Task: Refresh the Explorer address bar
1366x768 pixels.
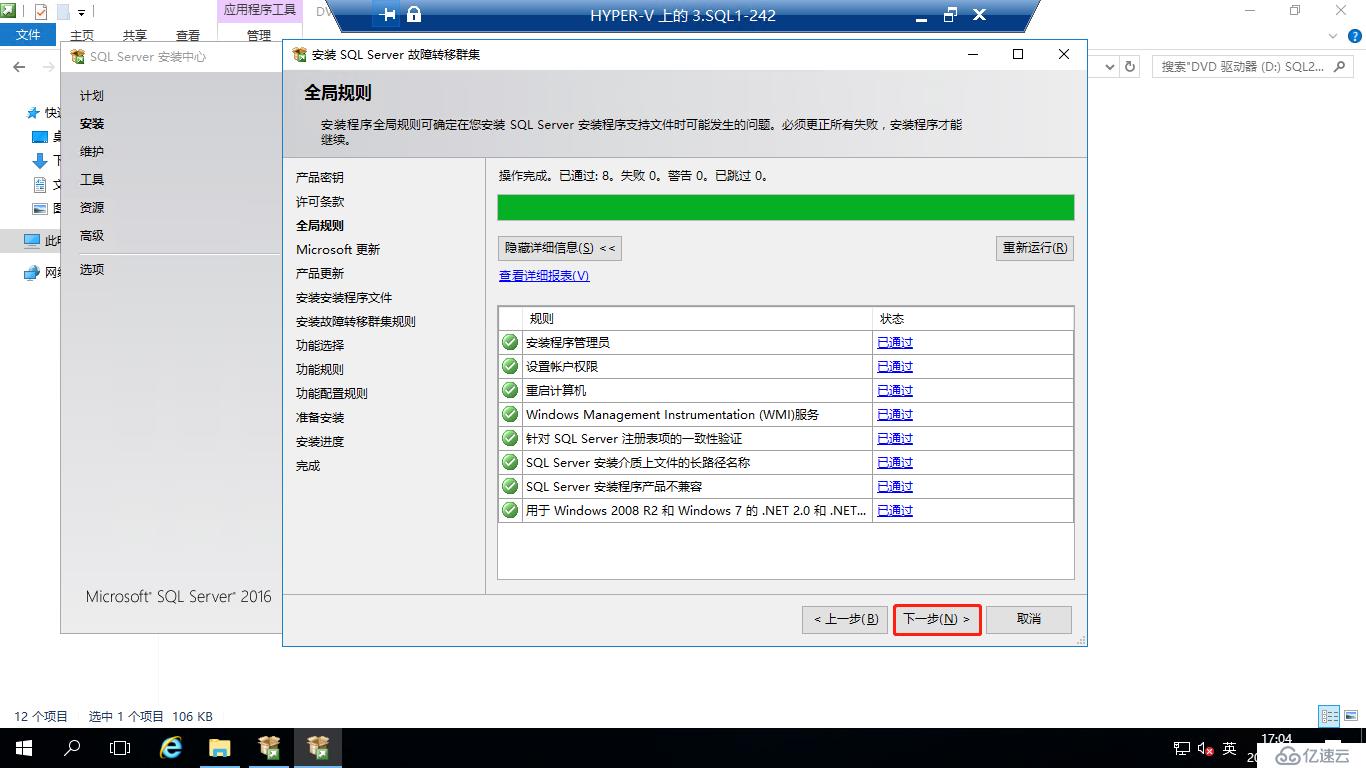Action: click(1130, 66)
